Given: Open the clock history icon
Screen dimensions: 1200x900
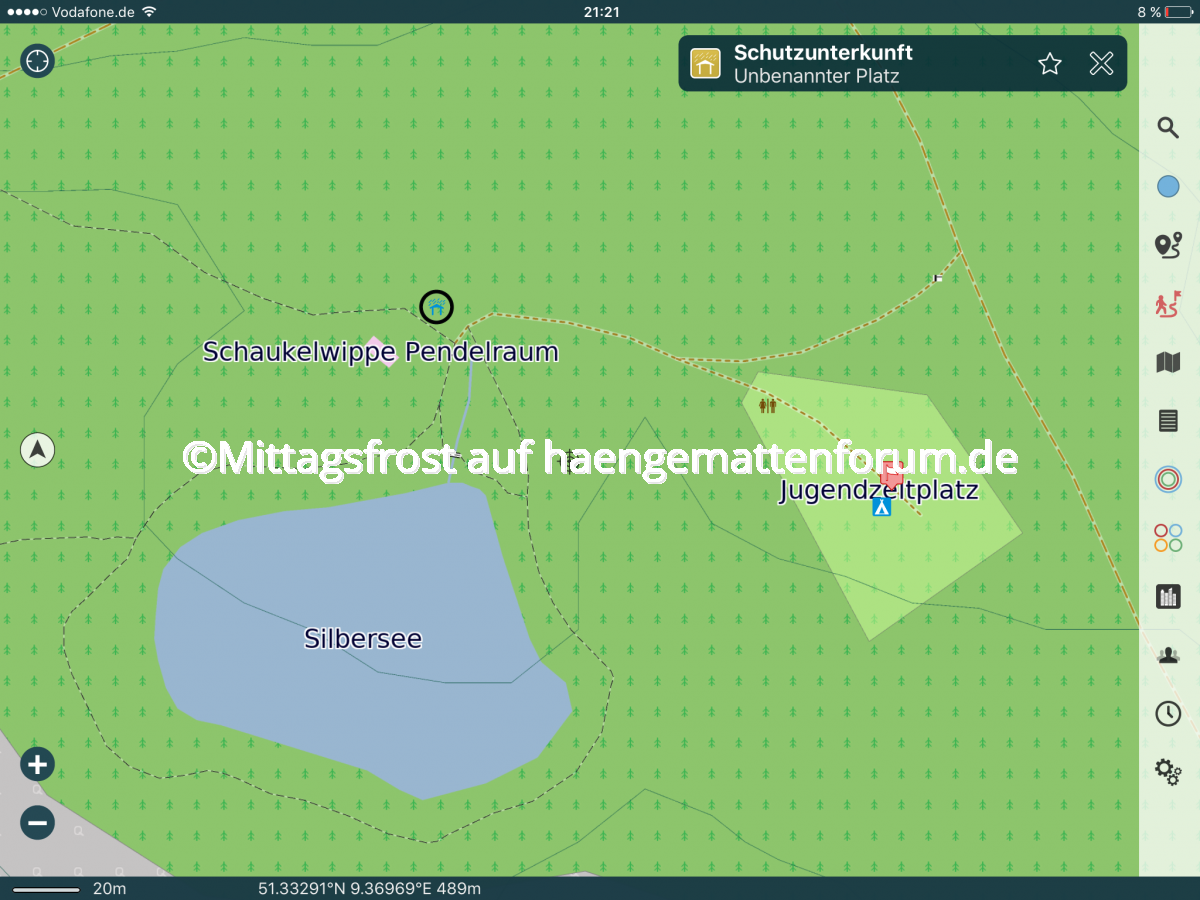Looking at the screenshot, I should coord(1167,714).
